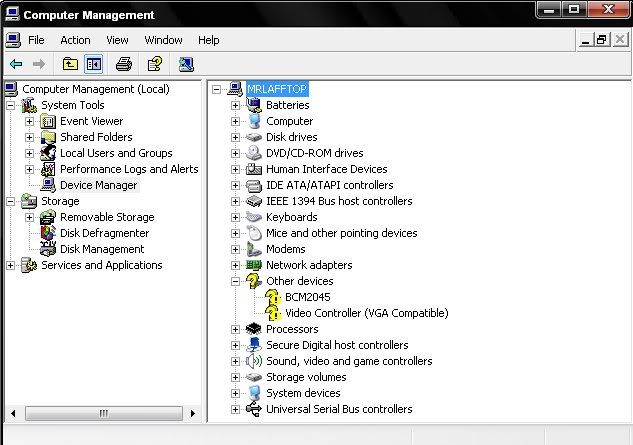Click the Computer Management title bar icon

tap(12, 14)
